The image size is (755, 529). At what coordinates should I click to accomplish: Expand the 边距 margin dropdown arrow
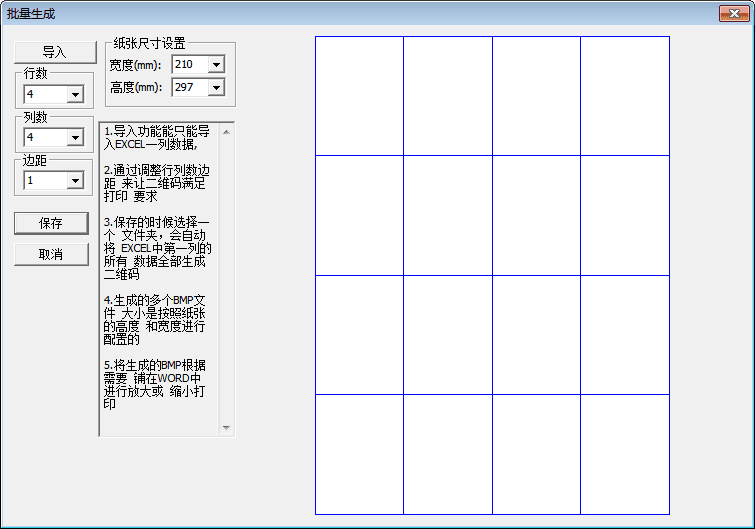[x=75, y=181]
